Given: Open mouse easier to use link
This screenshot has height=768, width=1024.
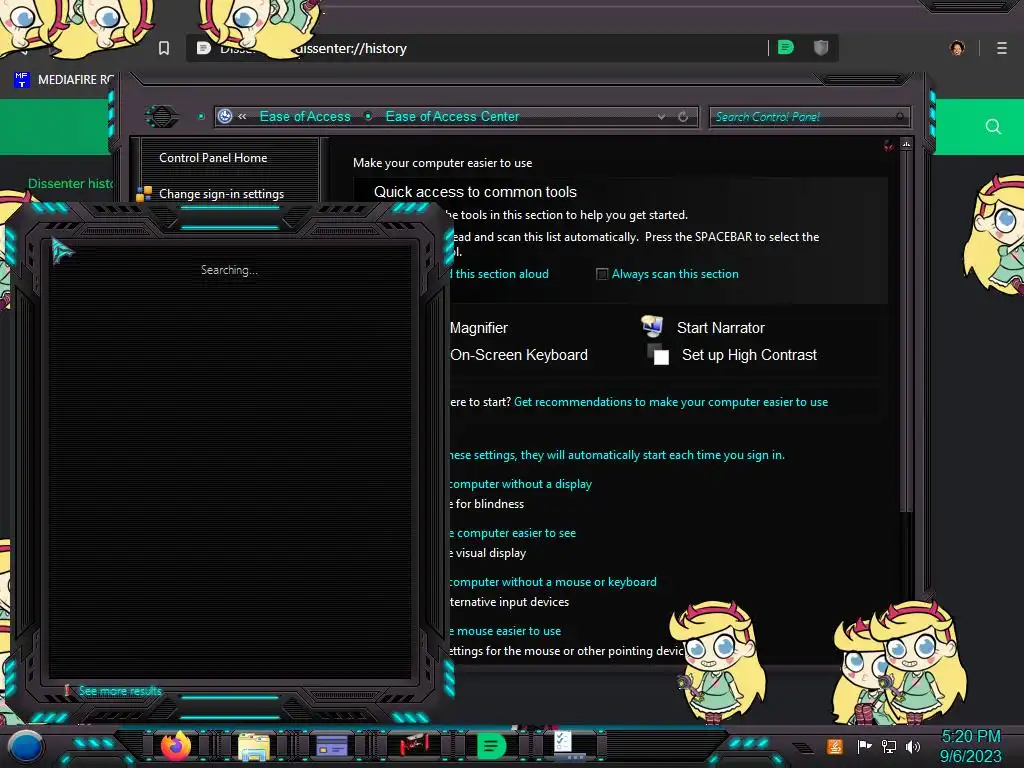Looking at the screenshot, I should coord(505,631).
